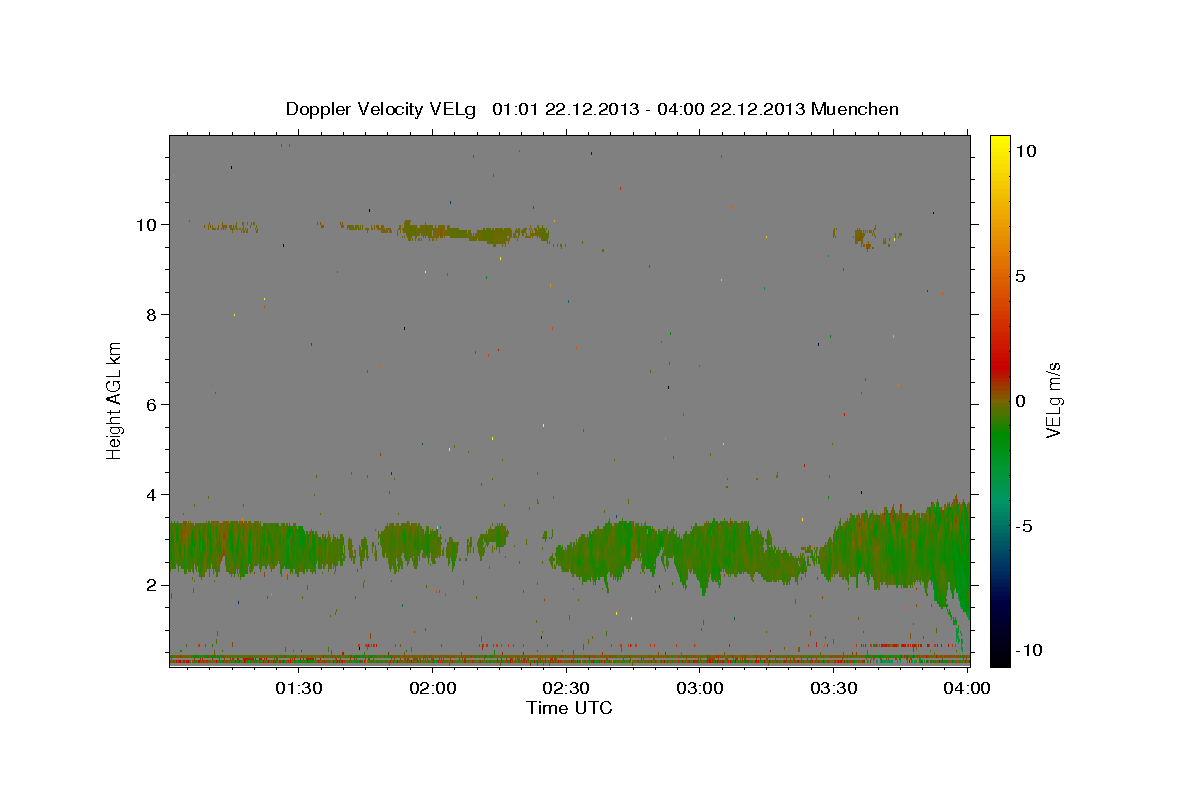Click 'Muenchen' in the plot title
The width and height of the screenshot is (1200, 800).
(855, 109)
